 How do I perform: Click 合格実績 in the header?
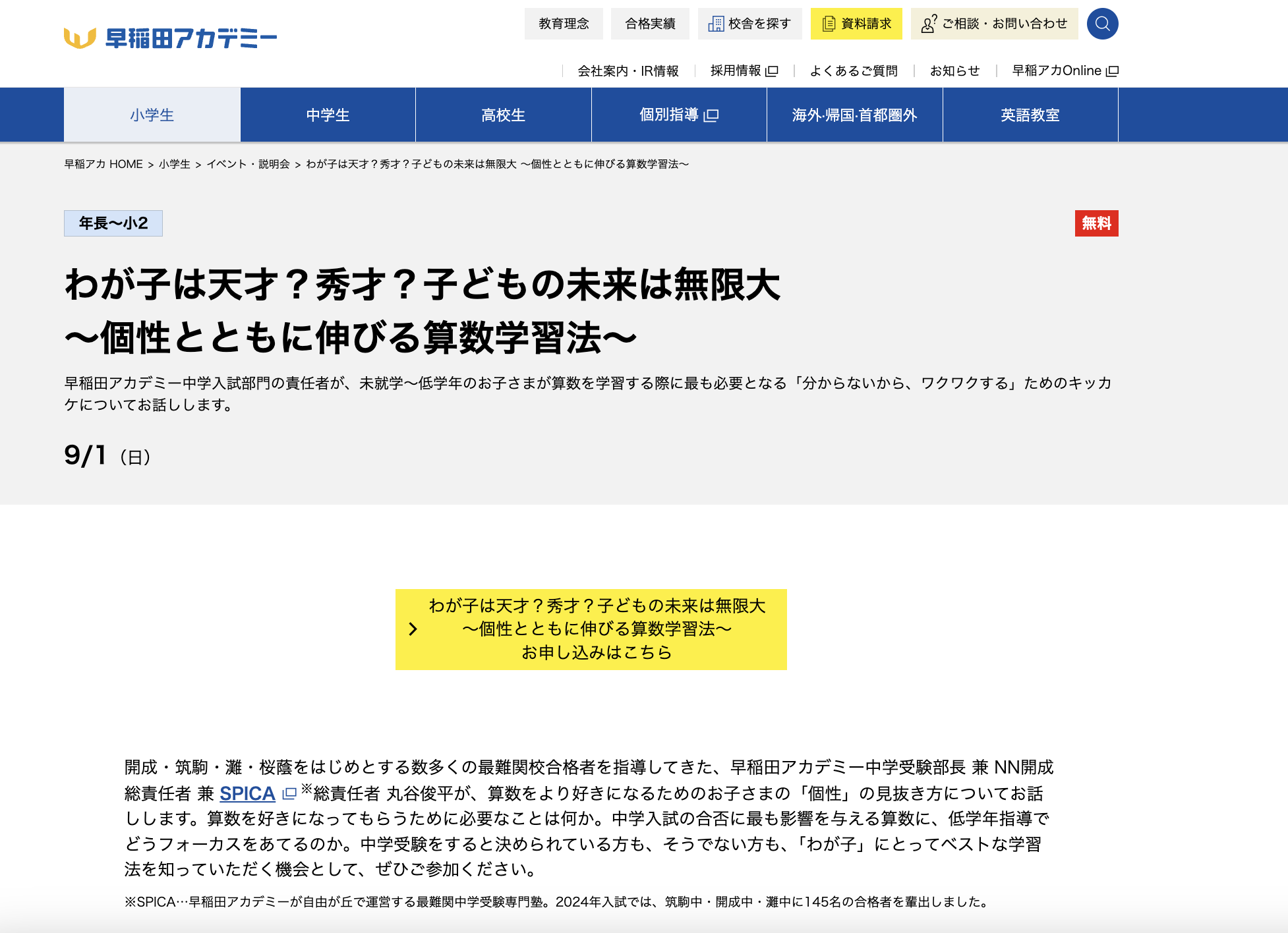(650, 23)
